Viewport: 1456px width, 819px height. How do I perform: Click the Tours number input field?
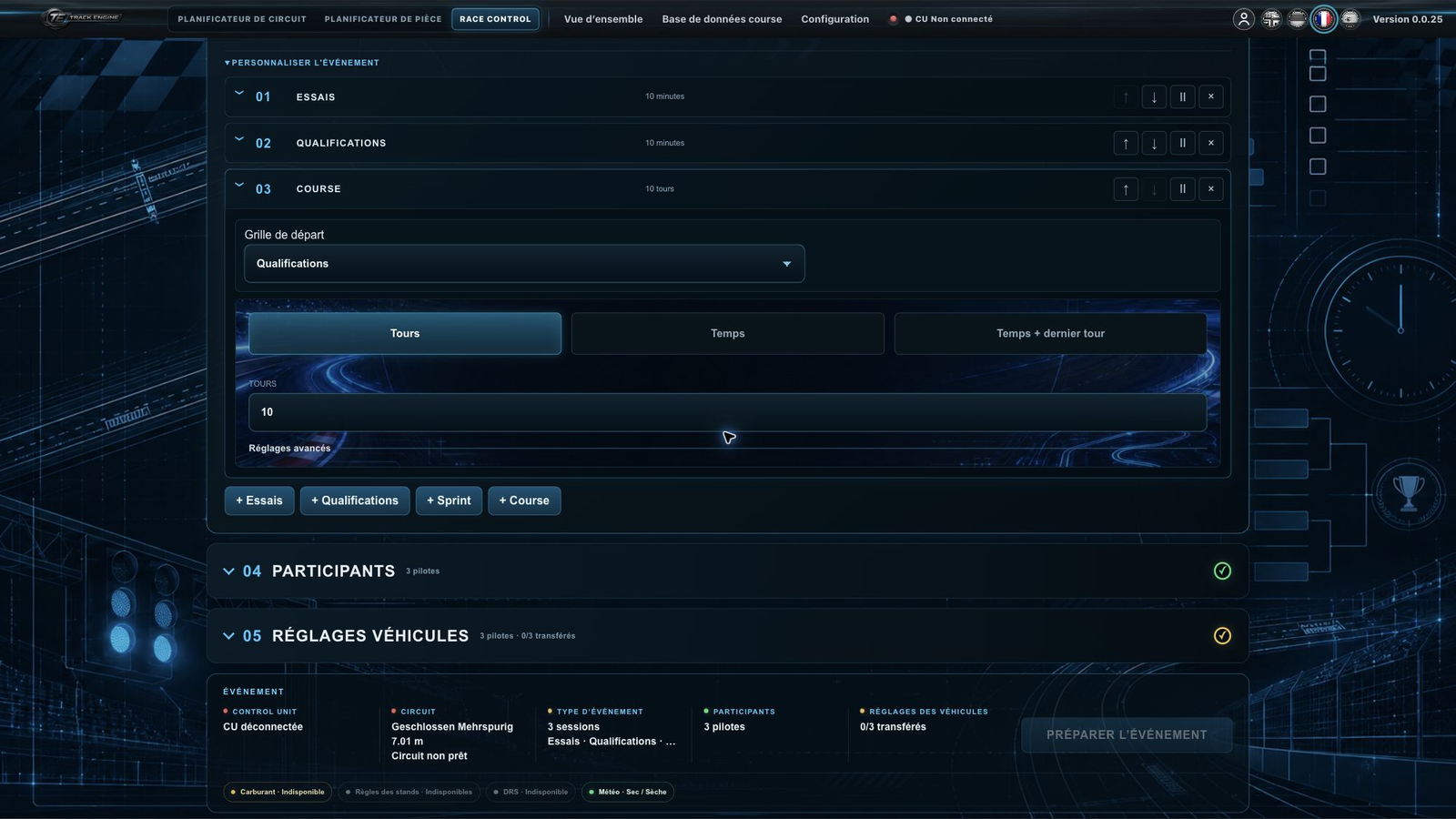[x=727, y=412]
